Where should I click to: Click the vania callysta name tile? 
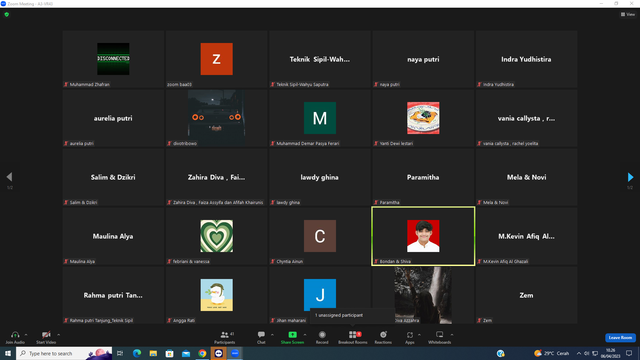click(x=526, y=118)
